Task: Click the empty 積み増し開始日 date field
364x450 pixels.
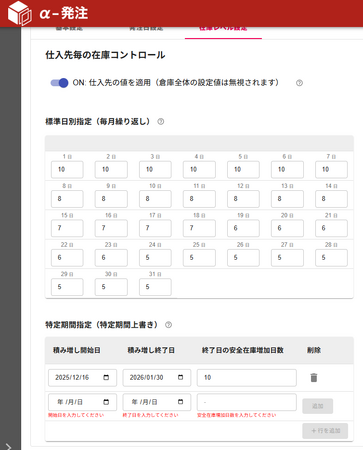Action: [x=82, y=402]
